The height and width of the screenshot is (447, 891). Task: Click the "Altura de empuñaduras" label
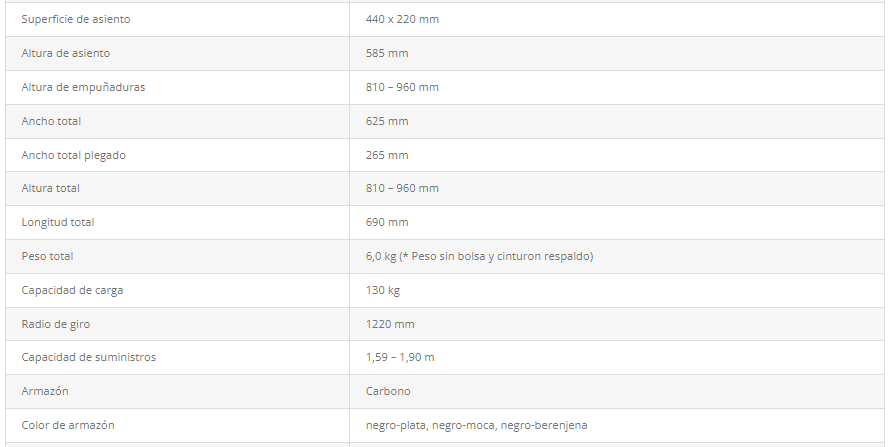83,88
